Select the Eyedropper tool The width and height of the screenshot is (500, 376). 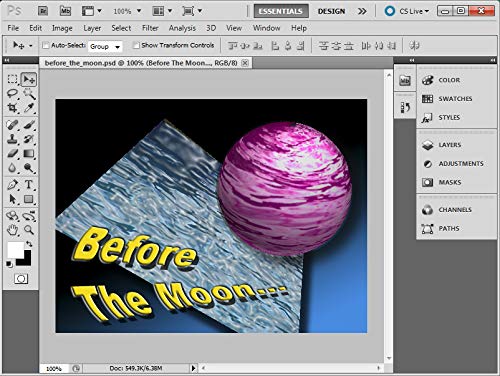click(x=29, y=108)
